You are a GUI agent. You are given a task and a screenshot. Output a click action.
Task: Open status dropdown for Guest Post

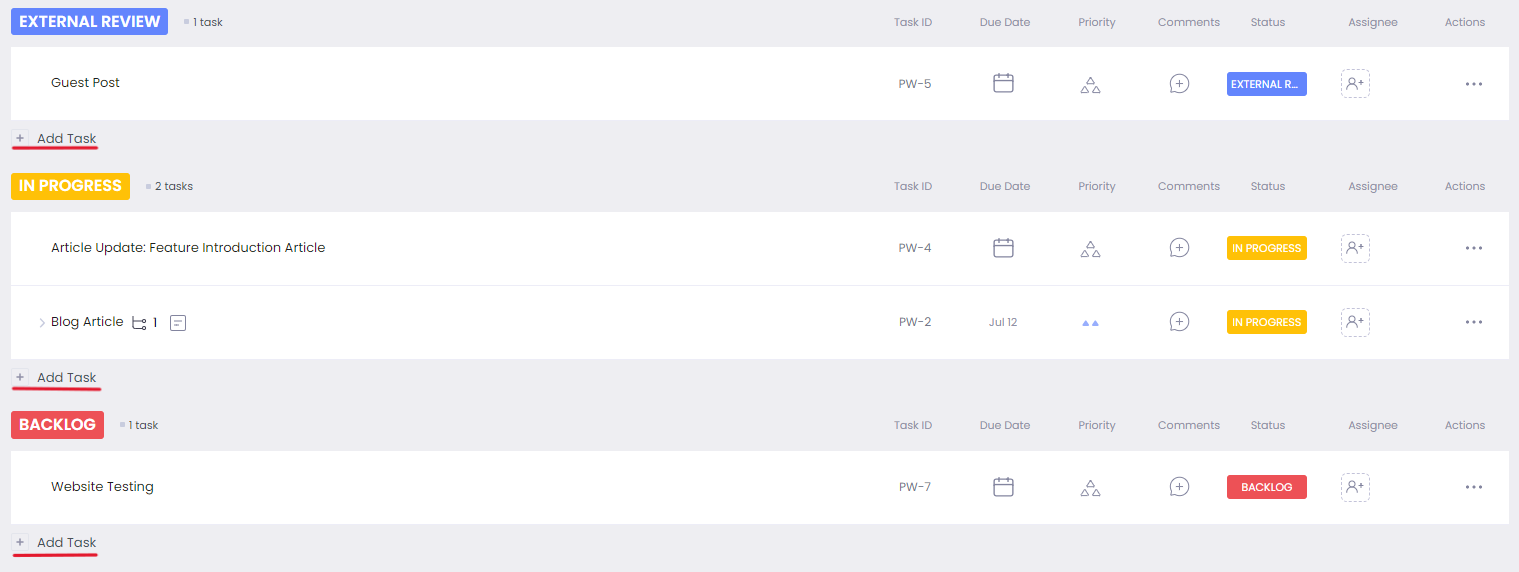[x=1266, y=84]
